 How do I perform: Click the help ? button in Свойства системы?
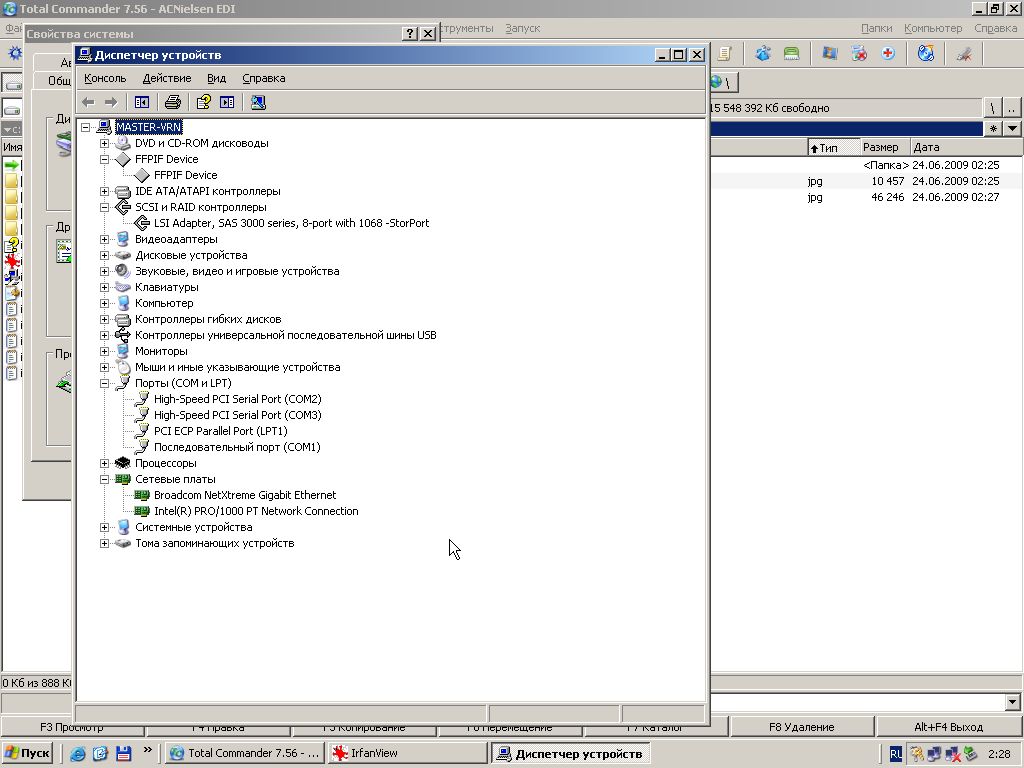click(409, 33)
